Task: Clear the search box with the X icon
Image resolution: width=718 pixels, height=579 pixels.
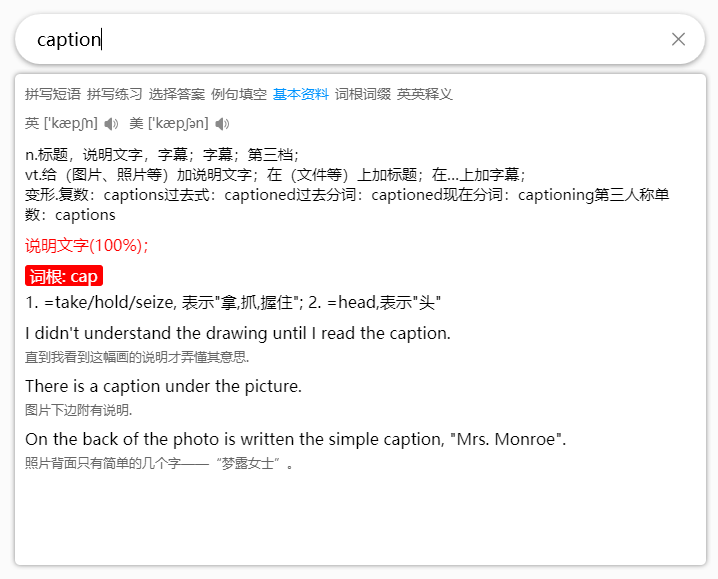Action: click(x=678, y=39)
